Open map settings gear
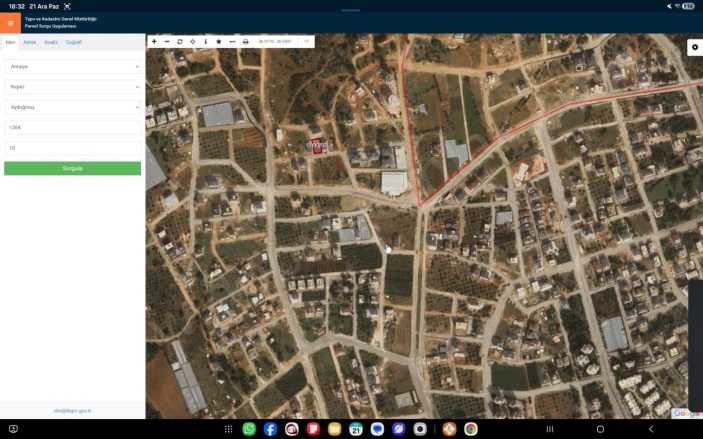Image resolution: width=703 pixels, height=439 pixels. pos(694,47)
